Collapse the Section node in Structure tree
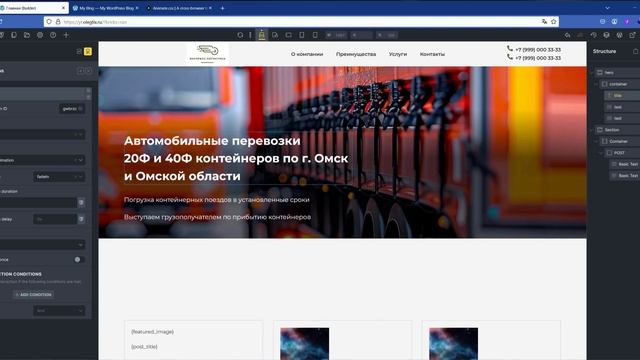This screenshot has width=640, height=360. (x=592, y=130)
